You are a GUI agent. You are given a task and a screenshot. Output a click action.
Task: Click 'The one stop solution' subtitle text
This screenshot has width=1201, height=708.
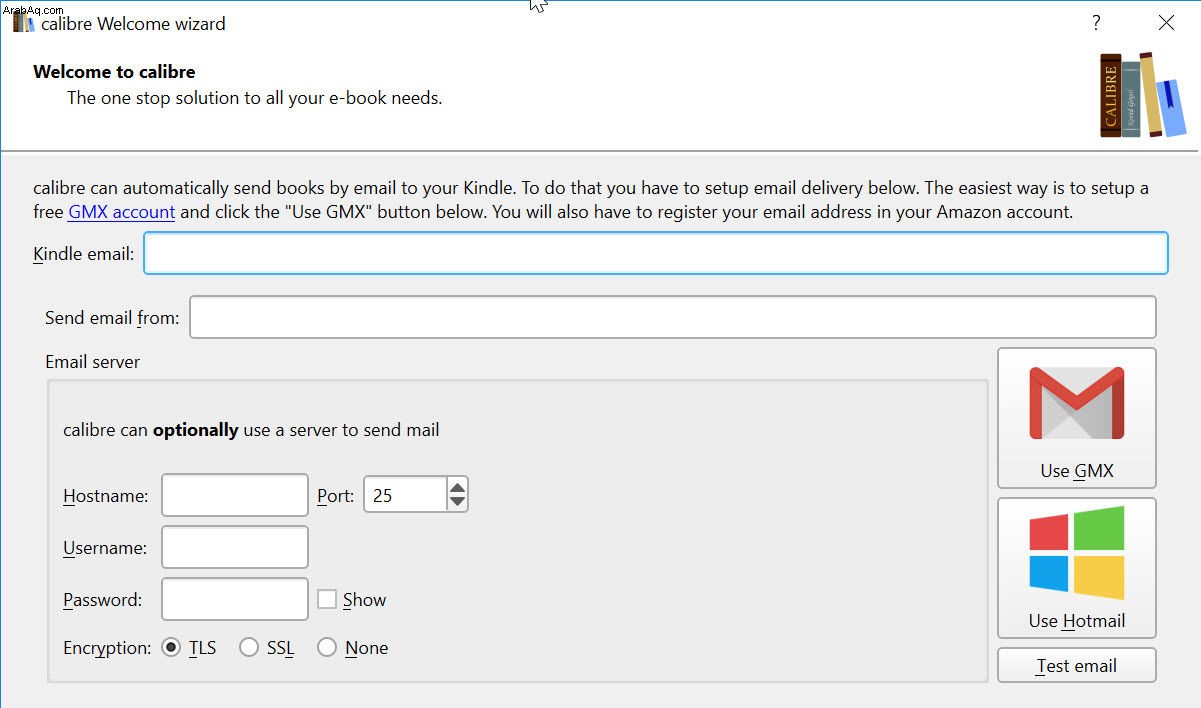254,98
